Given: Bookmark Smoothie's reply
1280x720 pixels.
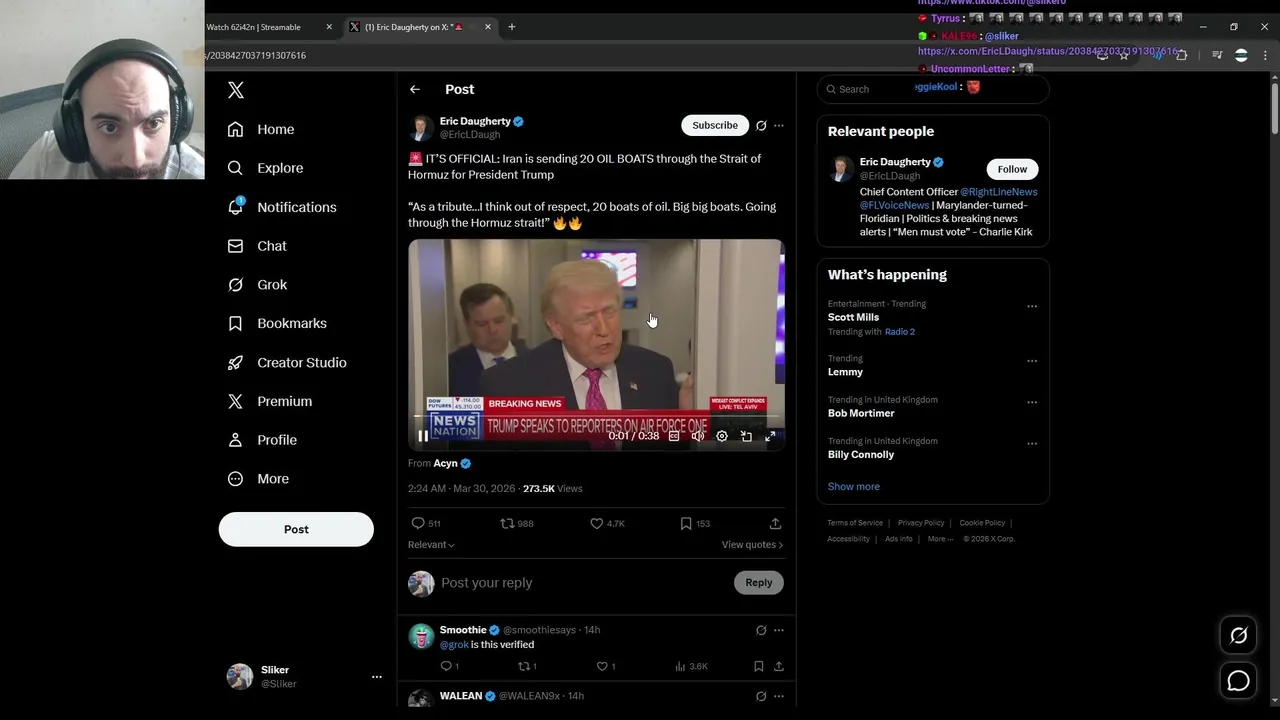Looking at the screenshot, I should (758, 666).
